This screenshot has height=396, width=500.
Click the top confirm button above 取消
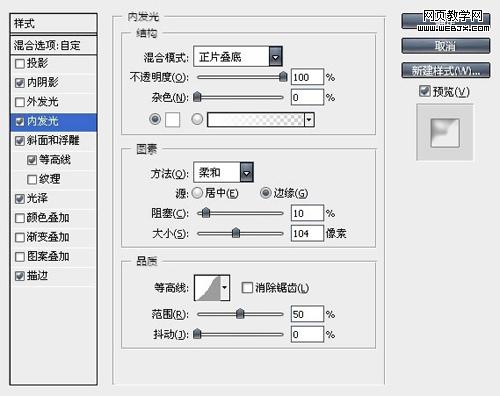click(x=446, y=21)
